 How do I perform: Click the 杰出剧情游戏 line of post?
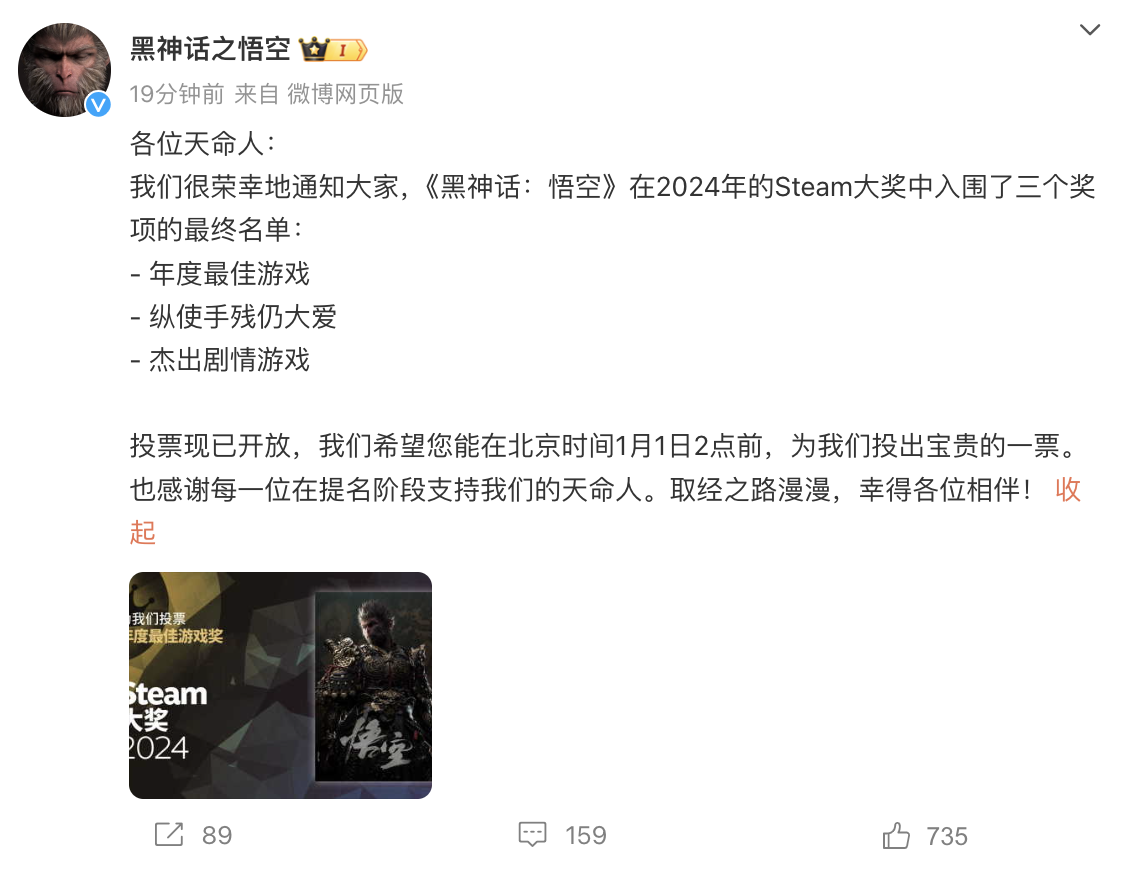pyautogui.click(x=220, y=360)
